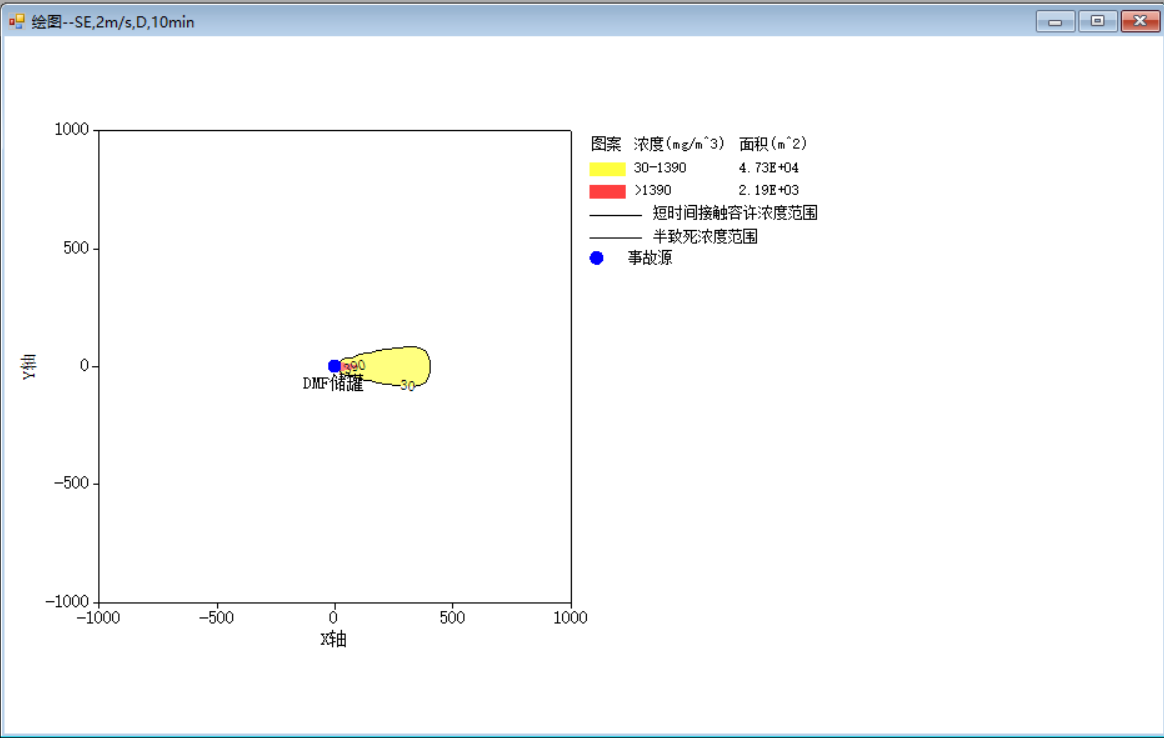Click the 事故源 legend text
The image size is (1164, 738).
pos(650,258)
